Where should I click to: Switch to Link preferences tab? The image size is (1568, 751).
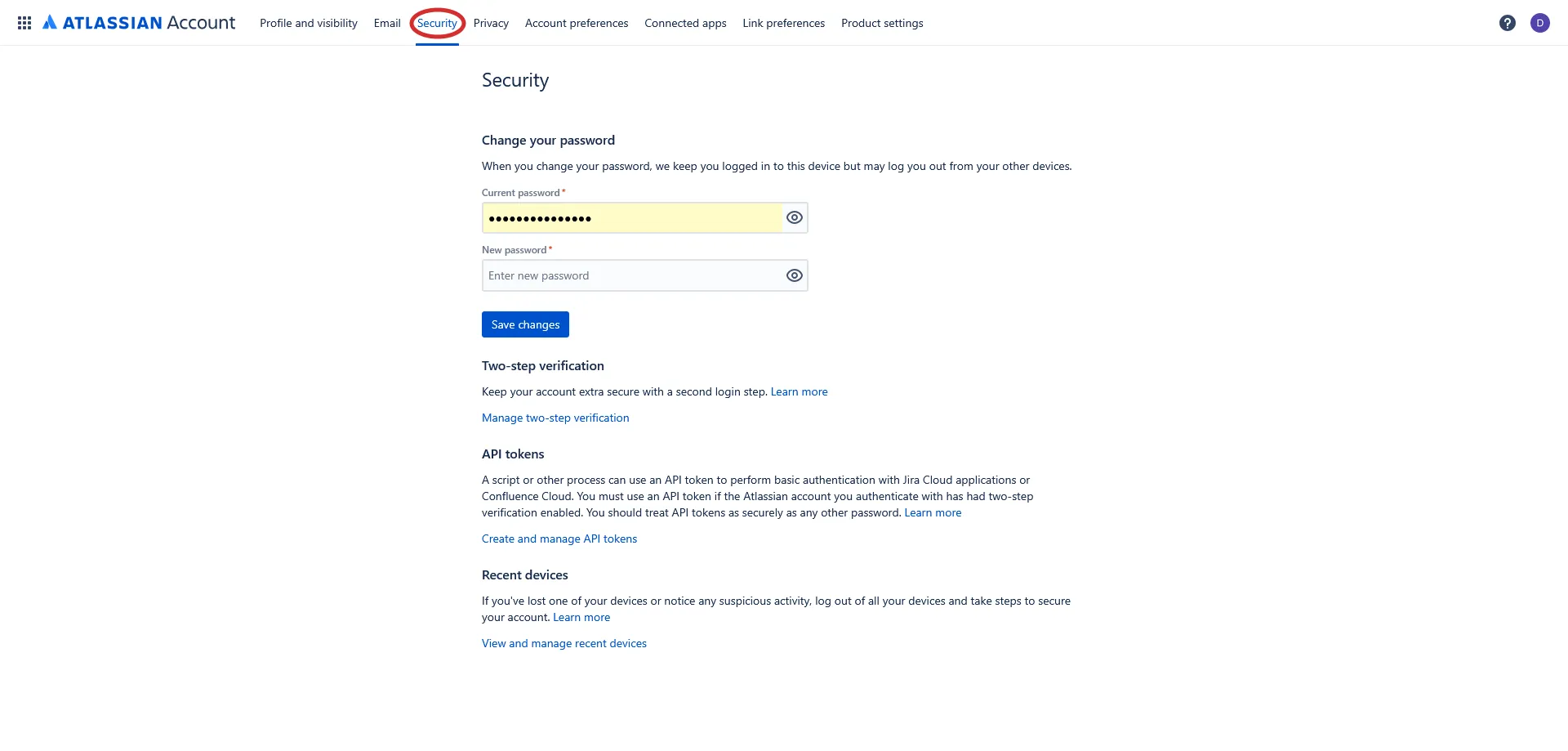pyautogui.click(x=783, y=23)
